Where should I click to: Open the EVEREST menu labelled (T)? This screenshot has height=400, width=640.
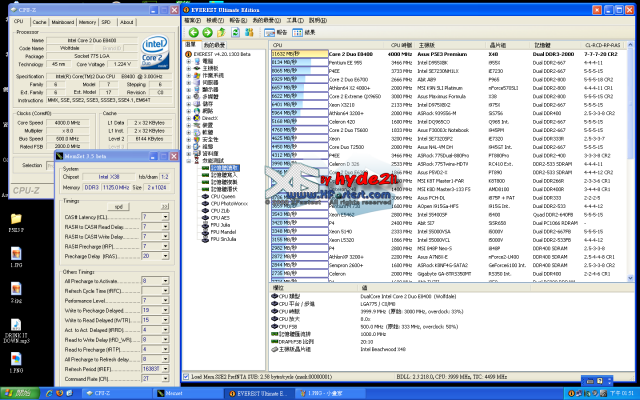click(295, 20)
